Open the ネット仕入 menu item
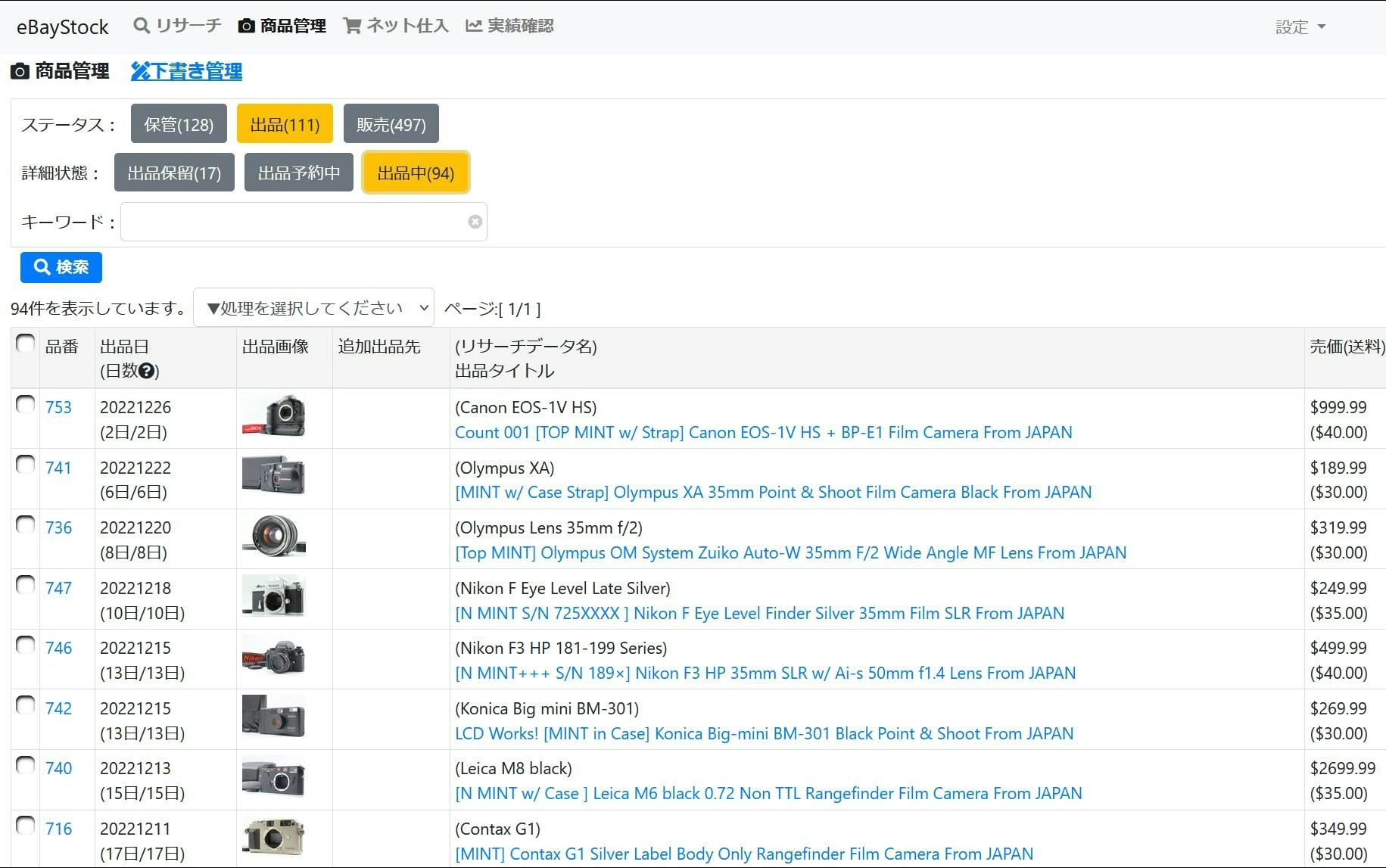The width and height of the screenshot is (1386, 868). 396,26
